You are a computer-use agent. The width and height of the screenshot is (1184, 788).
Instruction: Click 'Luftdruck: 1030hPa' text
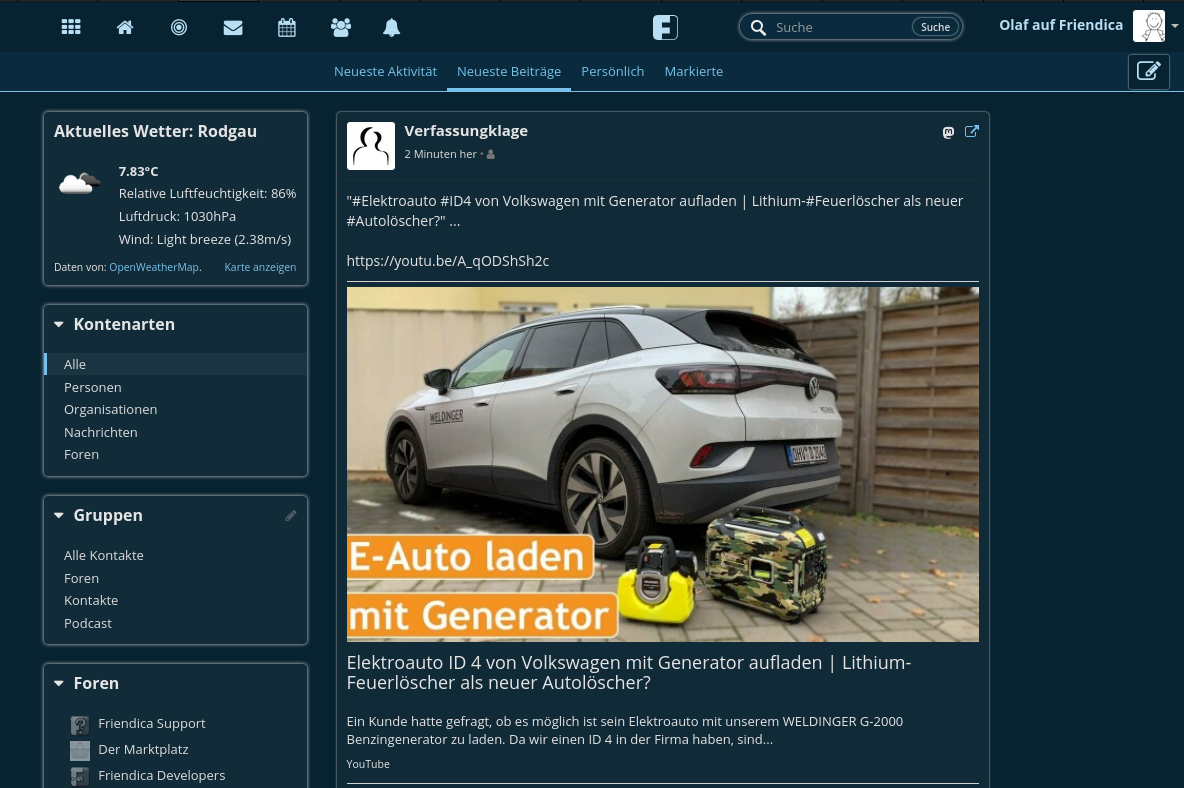tap(177, 217)
